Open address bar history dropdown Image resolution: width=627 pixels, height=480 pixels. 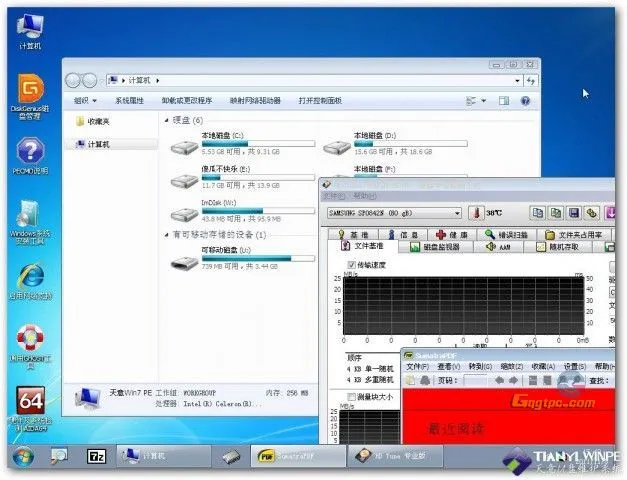(517, 80)
